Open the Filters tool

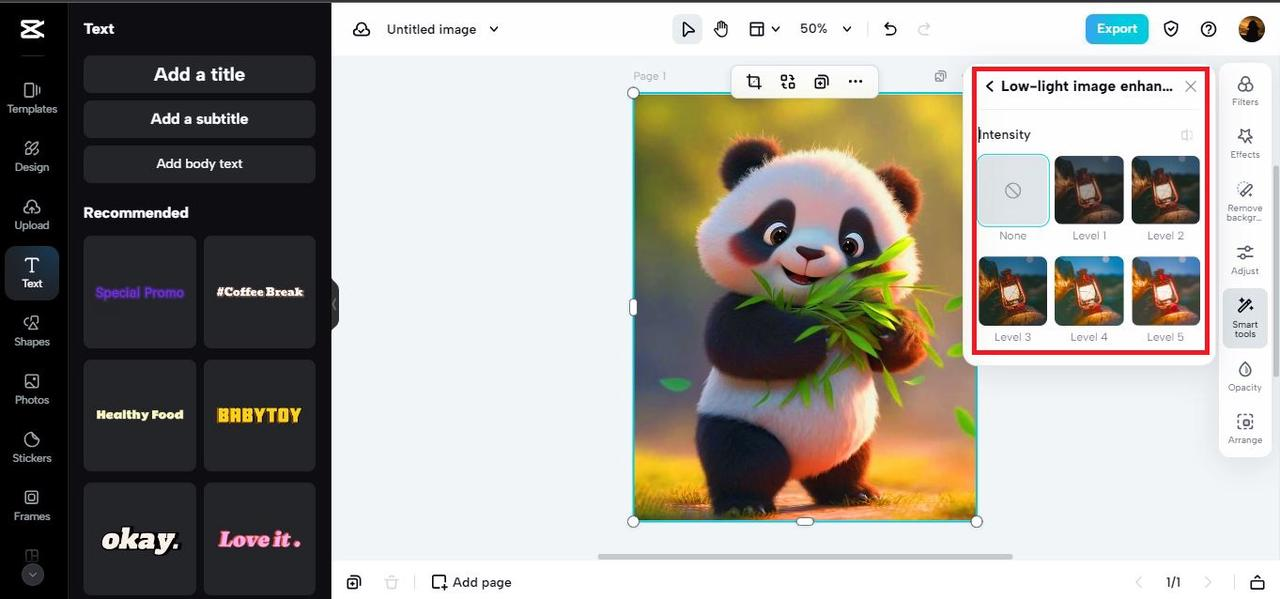tap(1245, 90)
